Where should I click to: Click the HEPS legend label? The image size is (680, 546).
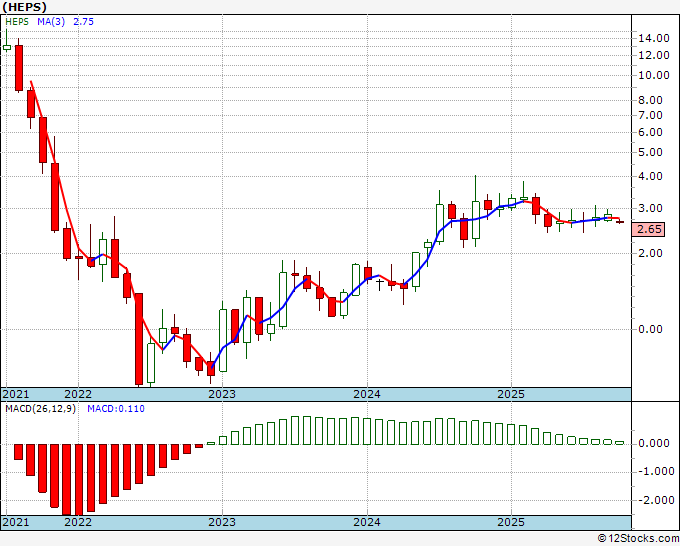(x=17, y=22)
